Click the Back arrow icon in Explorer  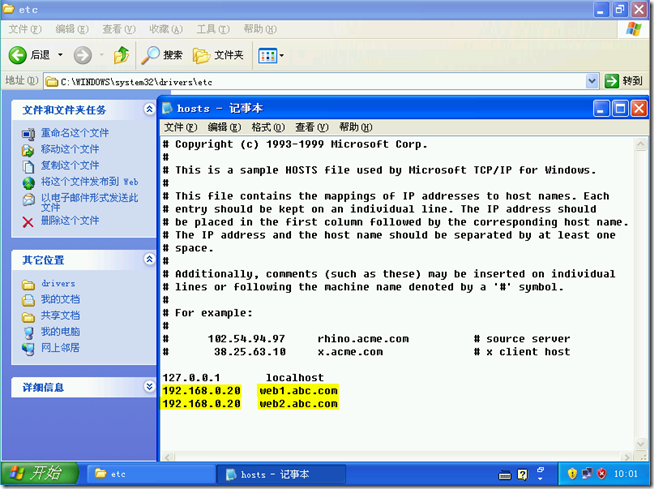click(18, 55)
